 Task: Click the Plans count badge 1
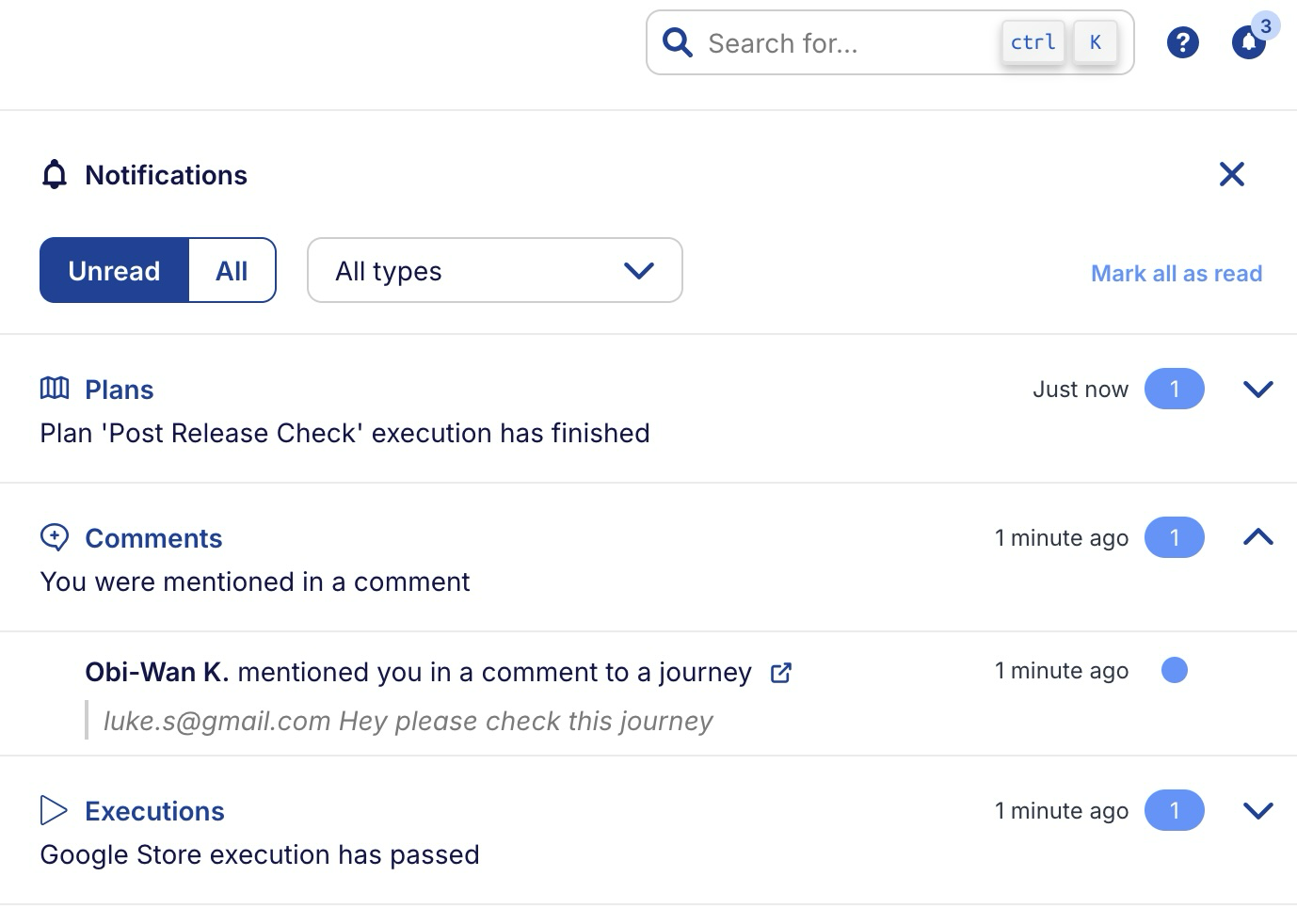1175,389
